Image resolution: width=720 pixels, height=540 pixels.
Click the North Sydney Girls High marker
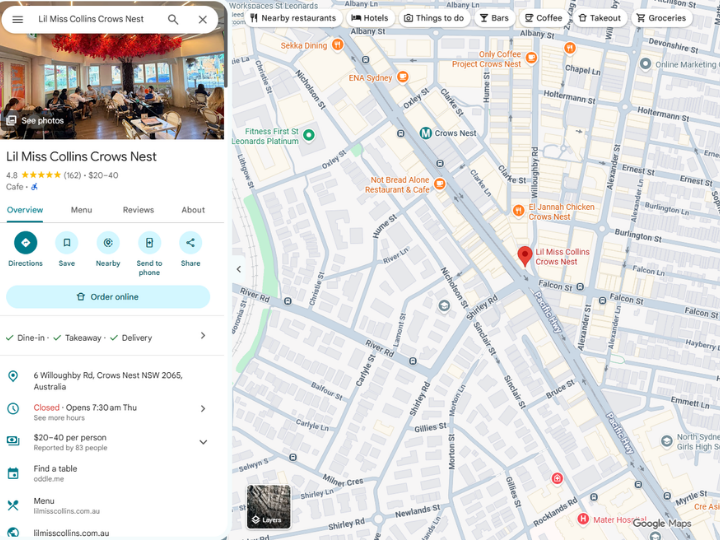tap(666, 441)
